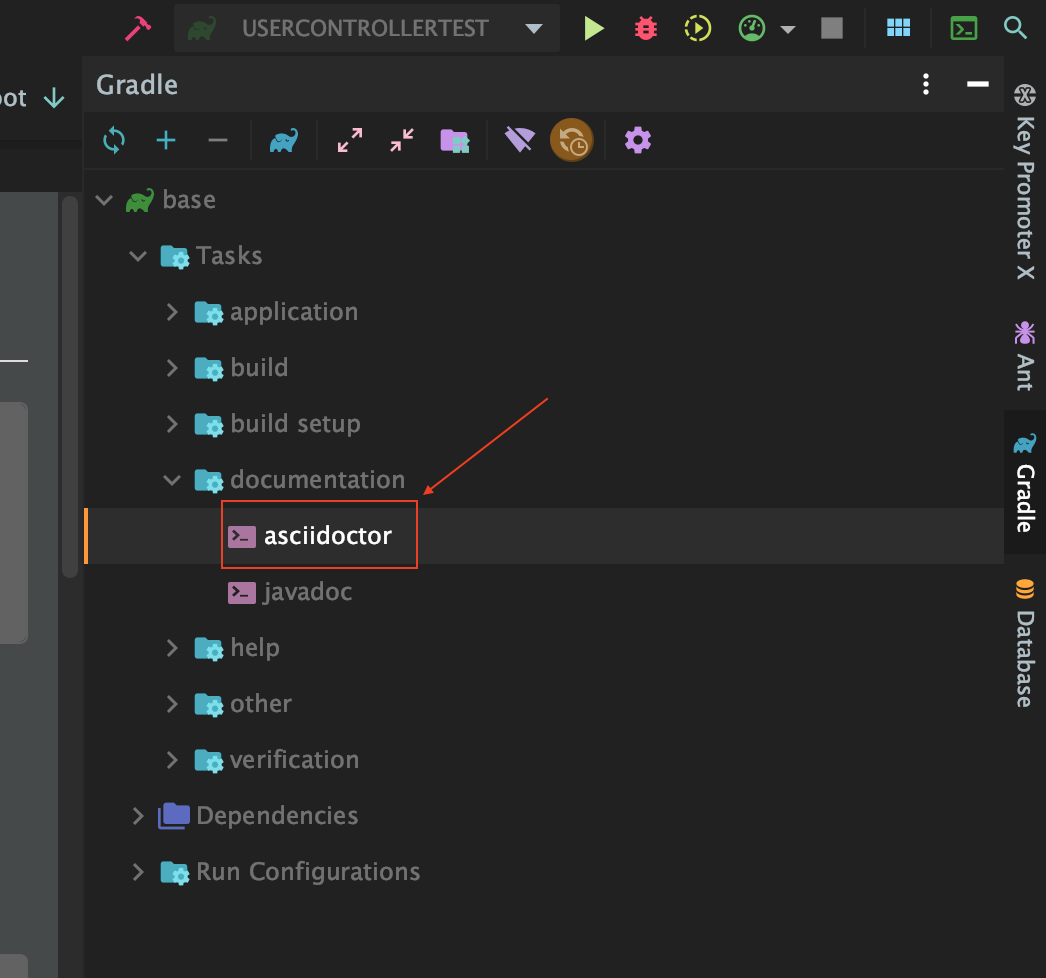Image resolution: width=1046 pixels, height=978 pixels.
Task: Click the Profiler gauge icon
Action: pos(751,28)
